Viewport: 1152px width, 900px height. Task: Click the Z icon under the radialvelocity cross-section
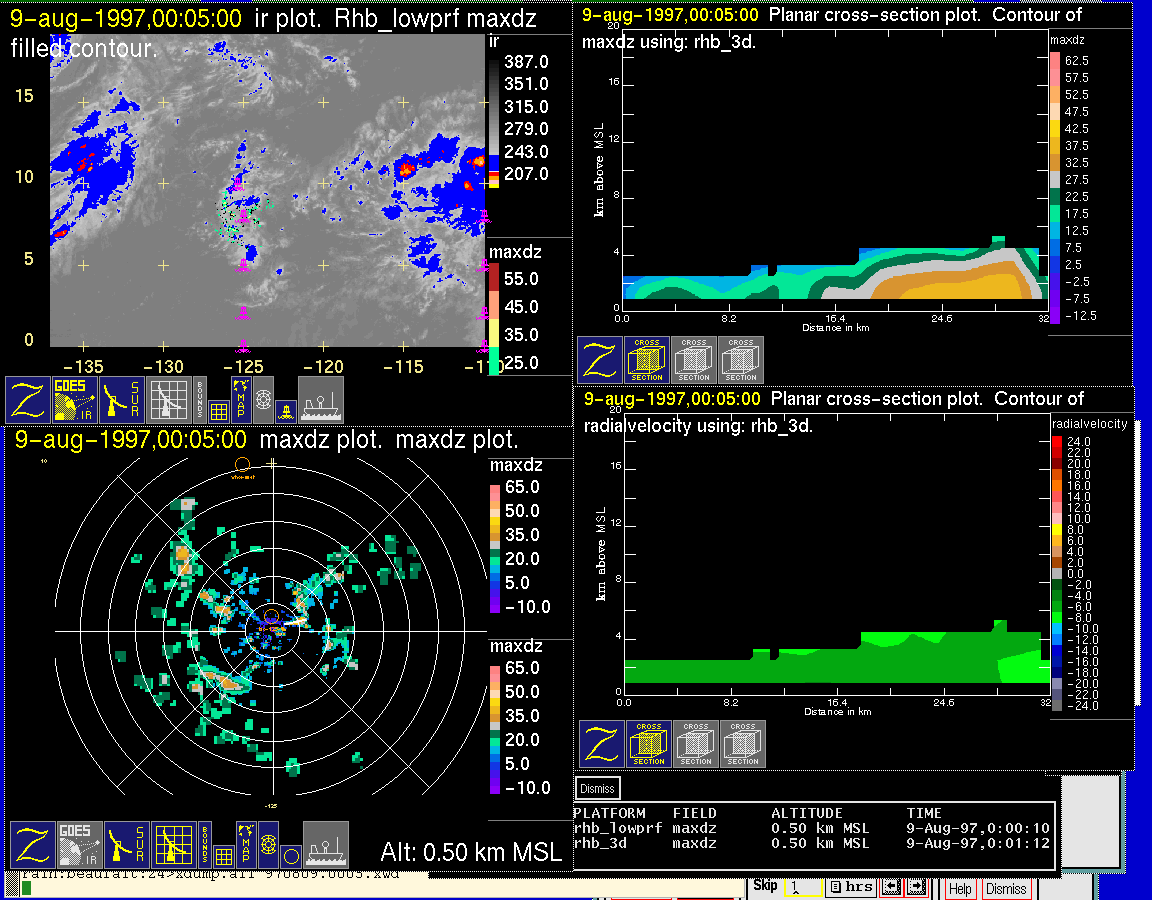click(602, 744)
